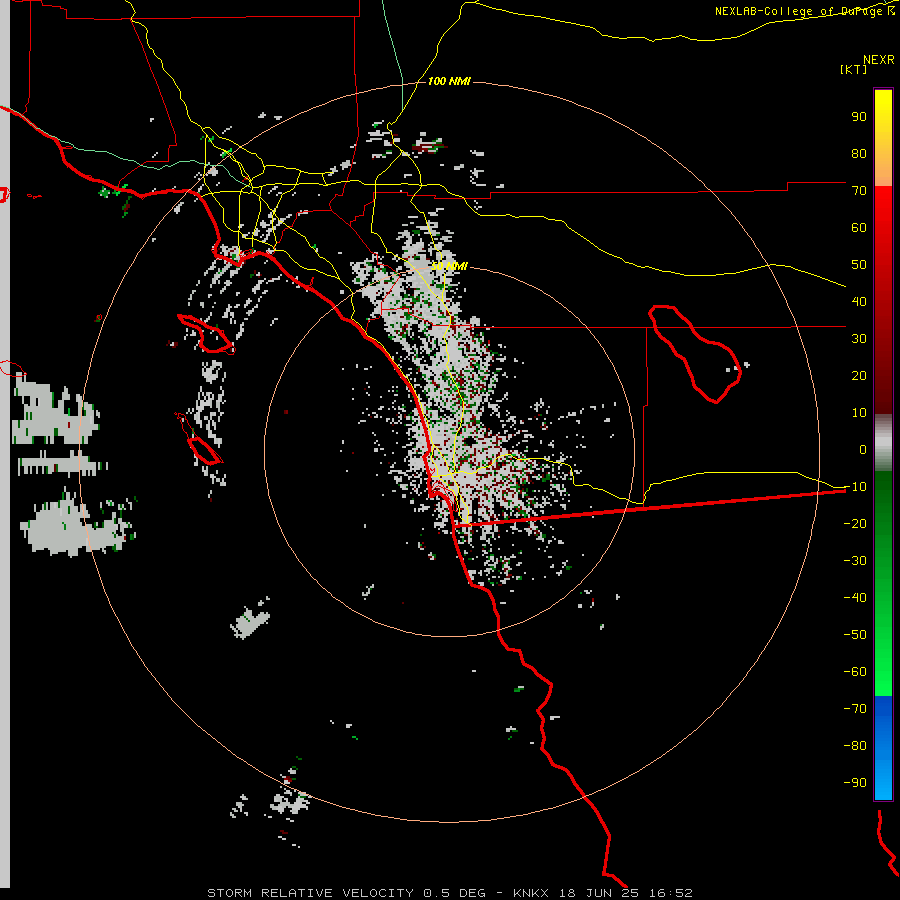
Task: Click the NEXLAB-College of DuPage credit text
Action: [x=804, y=11]
